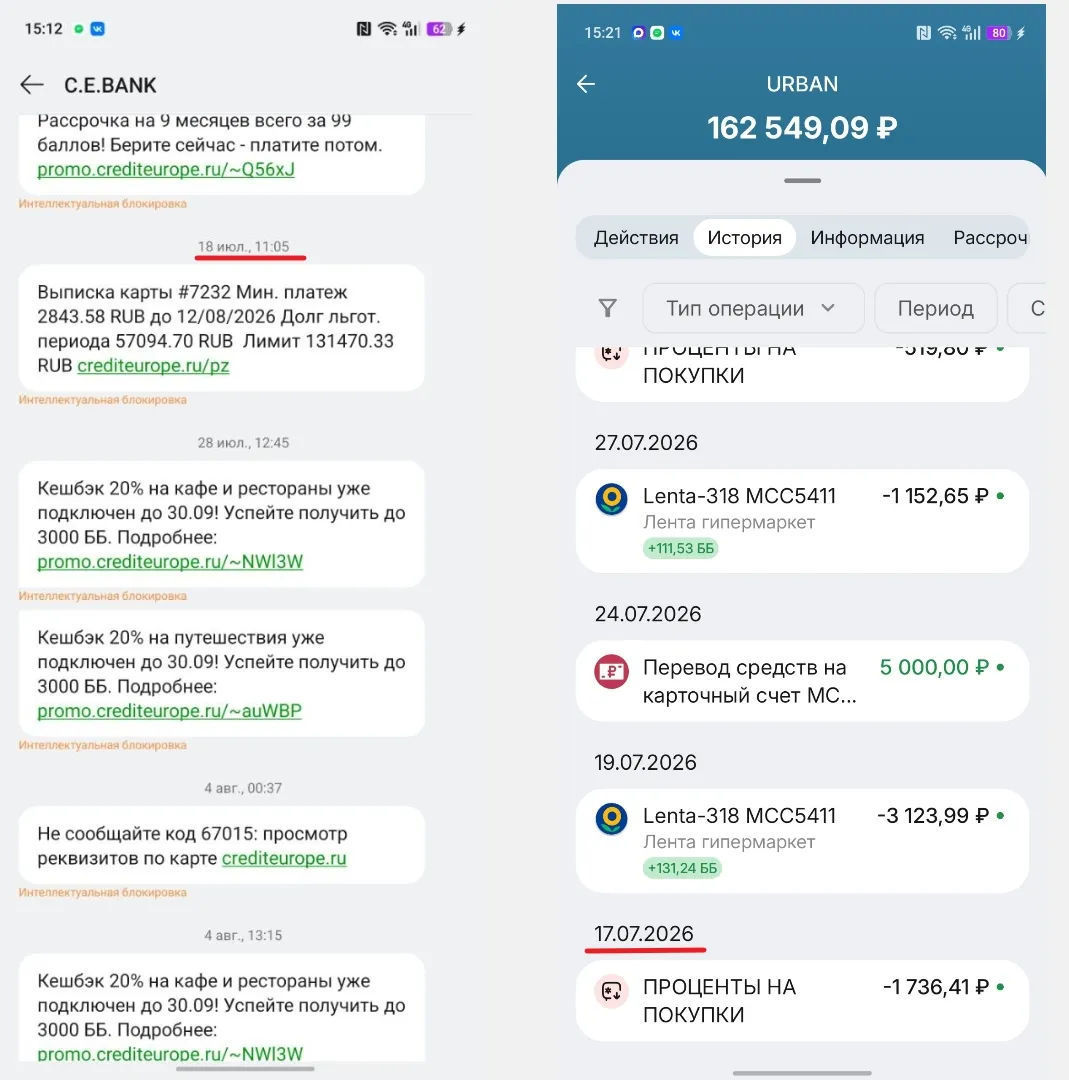
Task: Tap the back arrow in URBAN header
Action: click(586, 84)
